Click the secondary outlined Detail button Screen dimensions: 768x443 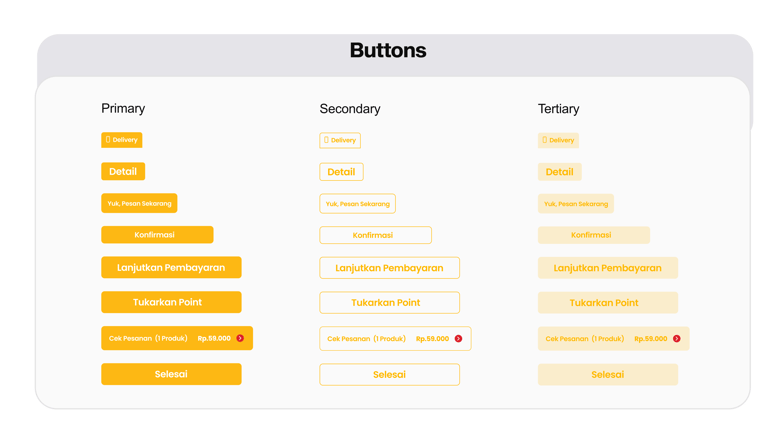click(x=341, y=172)
